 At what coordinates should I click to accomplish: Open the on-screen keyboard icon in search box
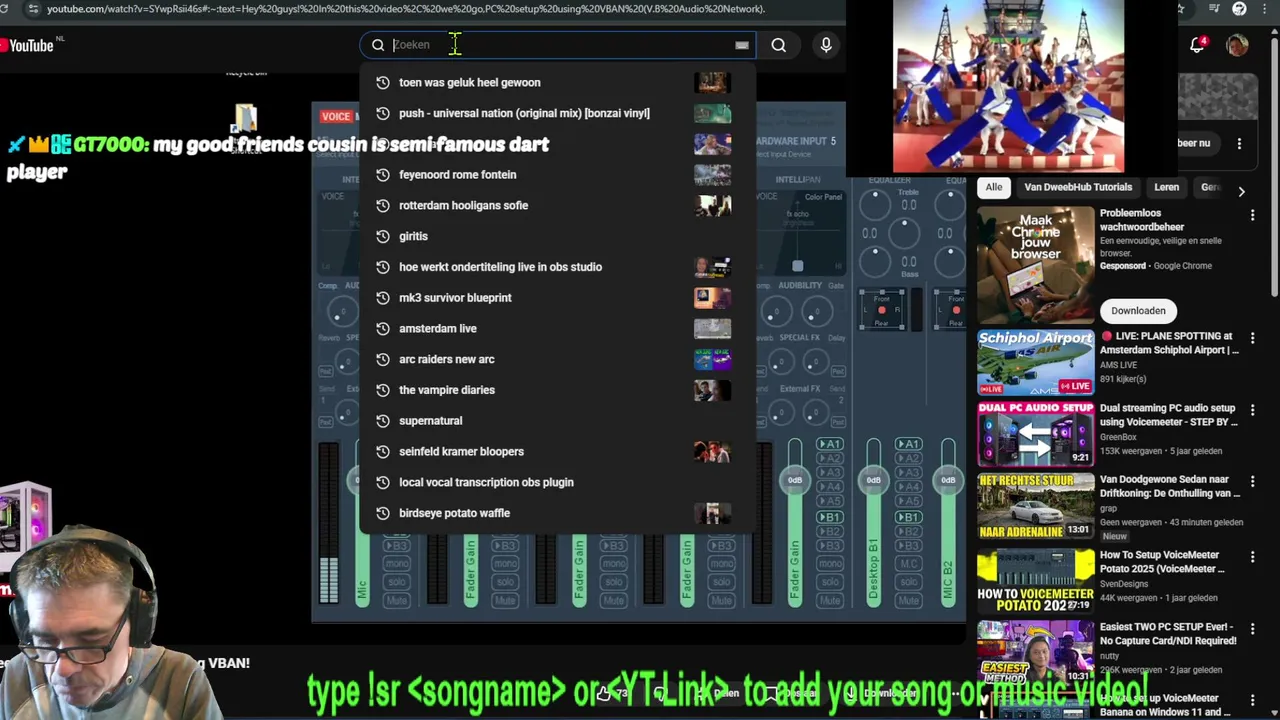(742, 45)
